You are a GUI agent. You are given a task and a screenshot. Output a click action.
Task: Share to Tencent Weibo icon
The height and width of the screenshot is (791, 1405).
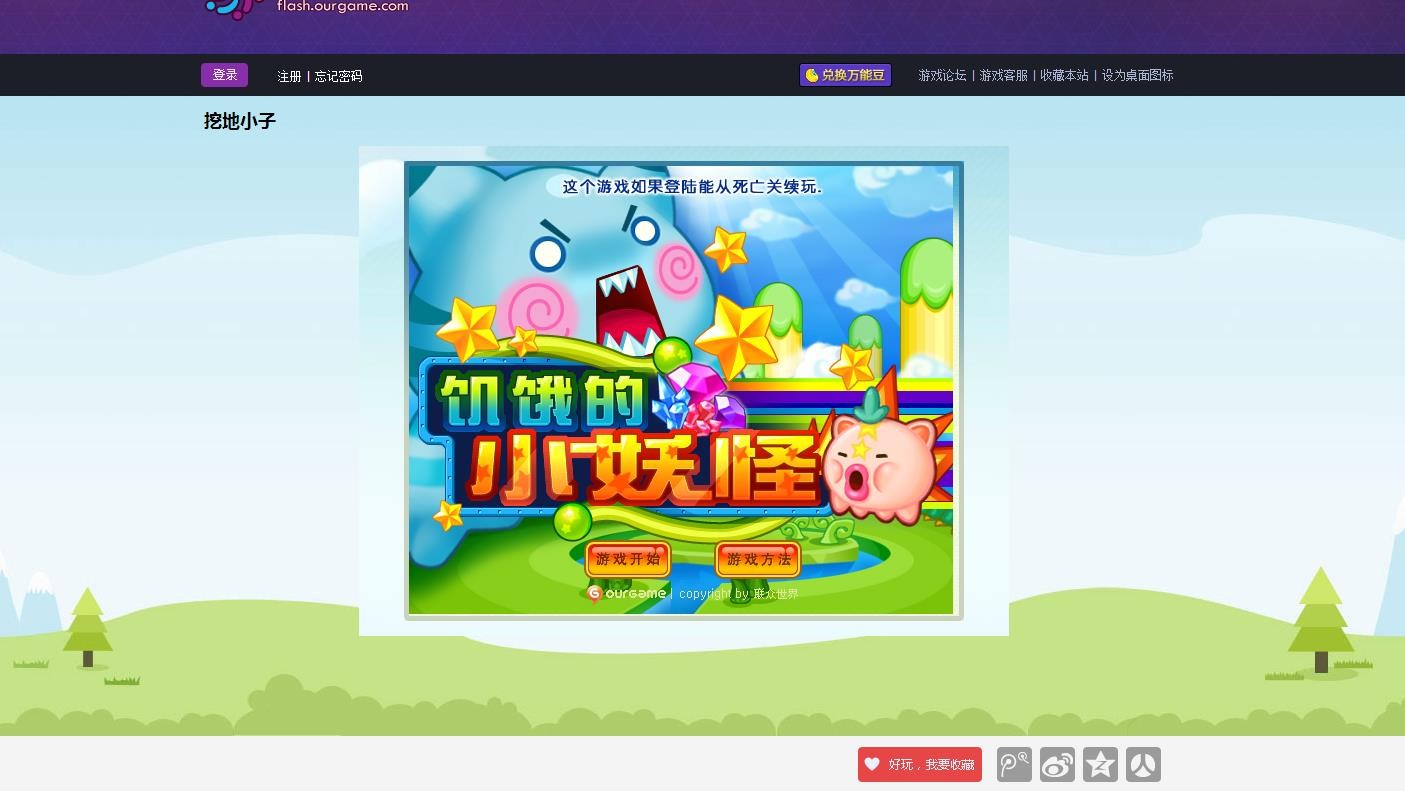click(1014, 765)
